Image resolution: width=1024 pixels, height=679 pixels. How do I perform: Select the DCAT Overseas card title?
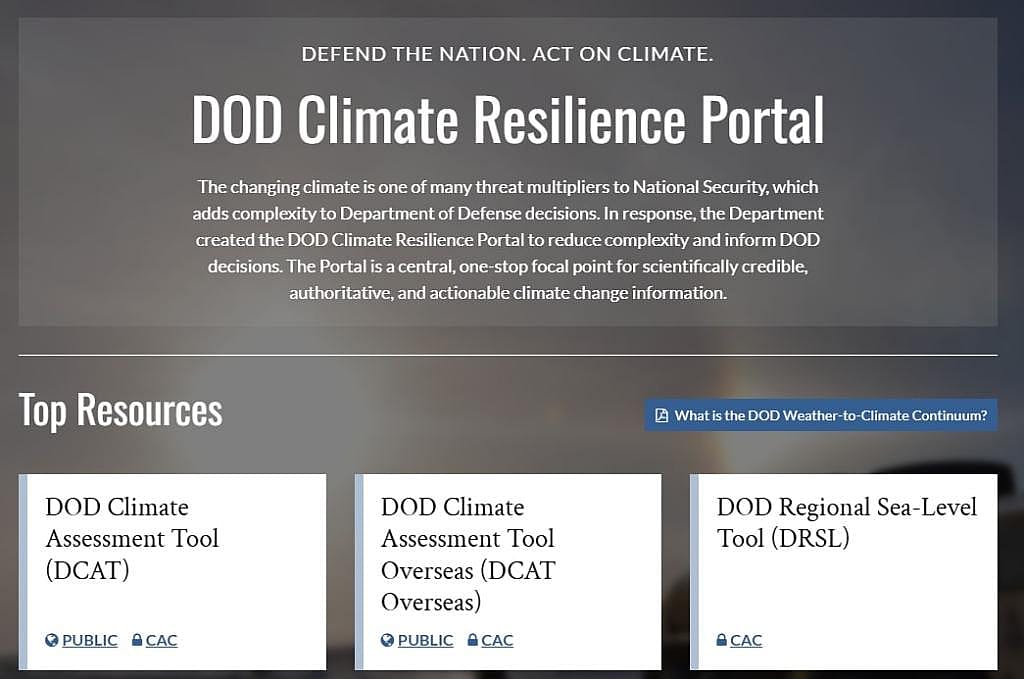point(468,554)
